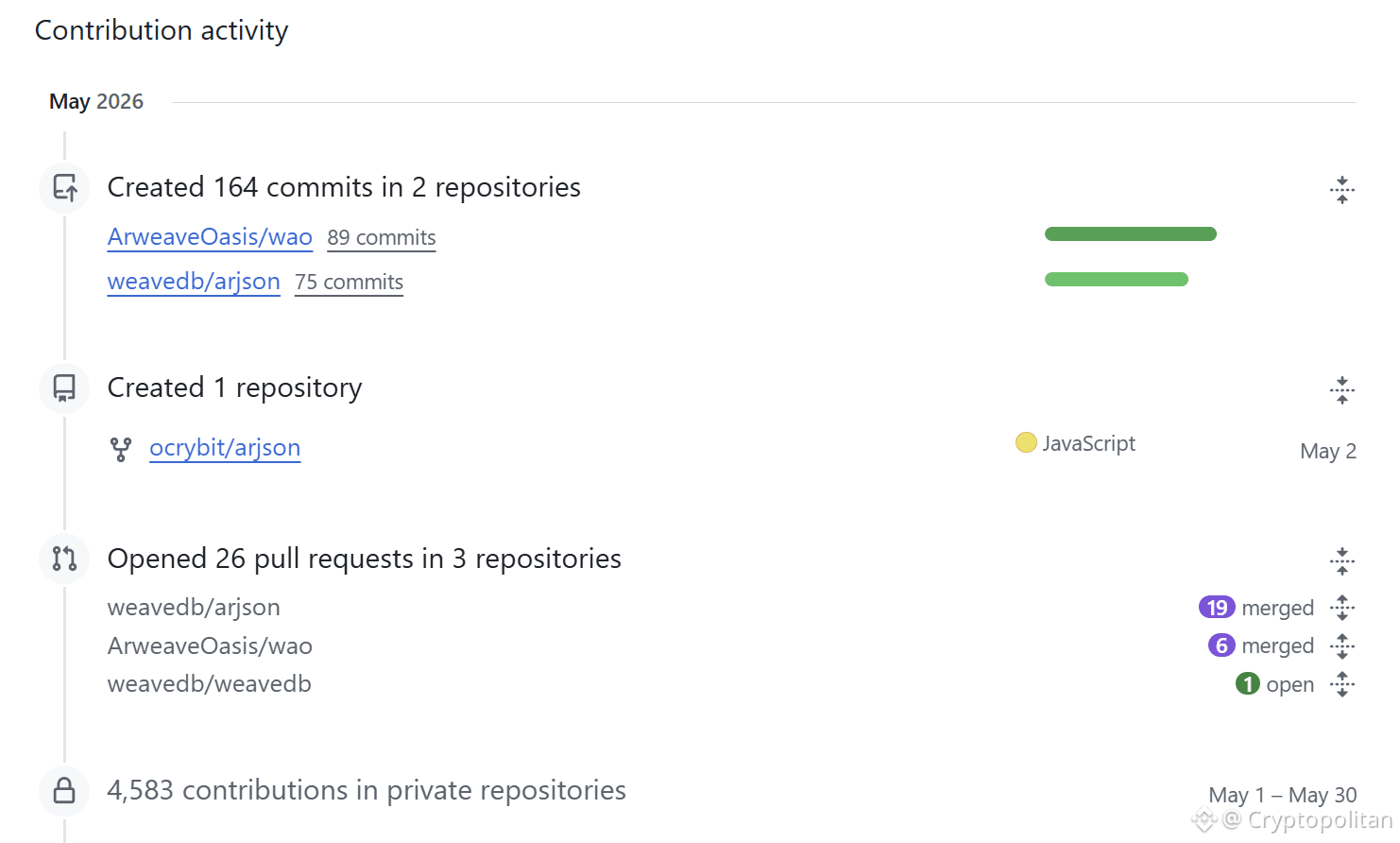Expand the weavedb/weavedb pull requests row
The width and height of the screenshot is (1400, 843).
point(1341,683)
